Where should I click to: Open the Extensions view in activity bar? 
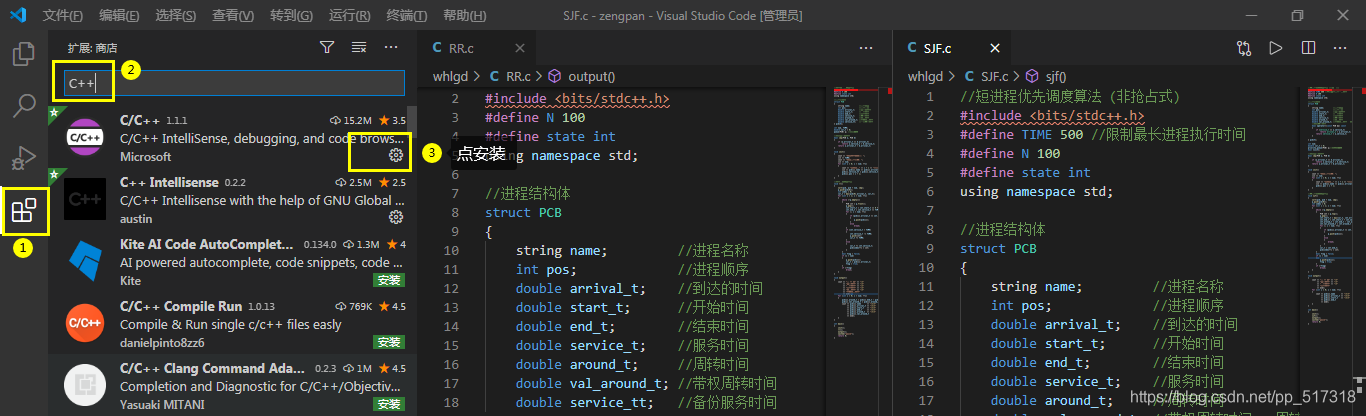24,210
